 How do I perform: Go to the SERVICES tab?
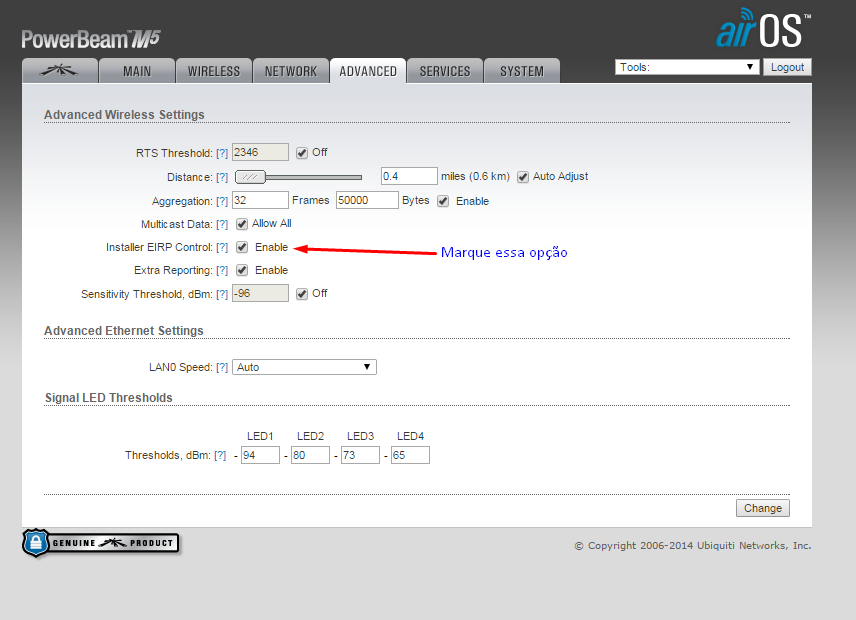point(445,71)
